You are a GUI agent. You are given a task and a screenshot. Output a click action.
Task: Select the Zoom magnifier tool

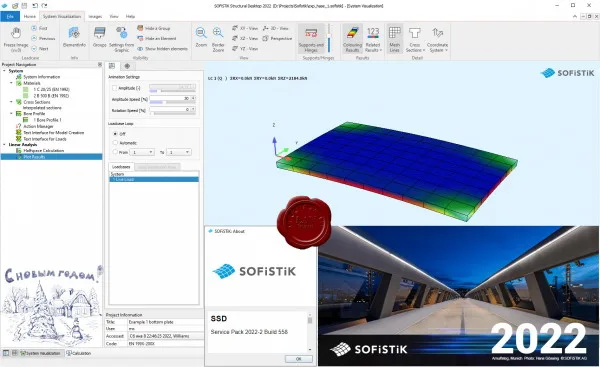(201, 37)
